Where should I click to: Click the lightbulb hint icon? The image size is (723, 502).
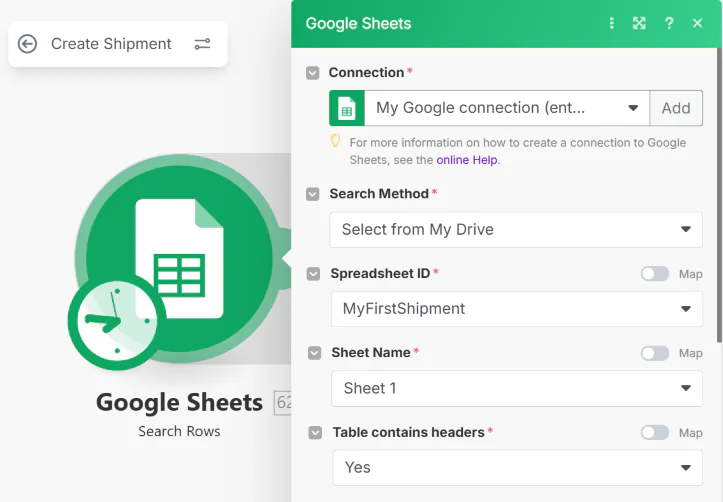coord(336,141)
